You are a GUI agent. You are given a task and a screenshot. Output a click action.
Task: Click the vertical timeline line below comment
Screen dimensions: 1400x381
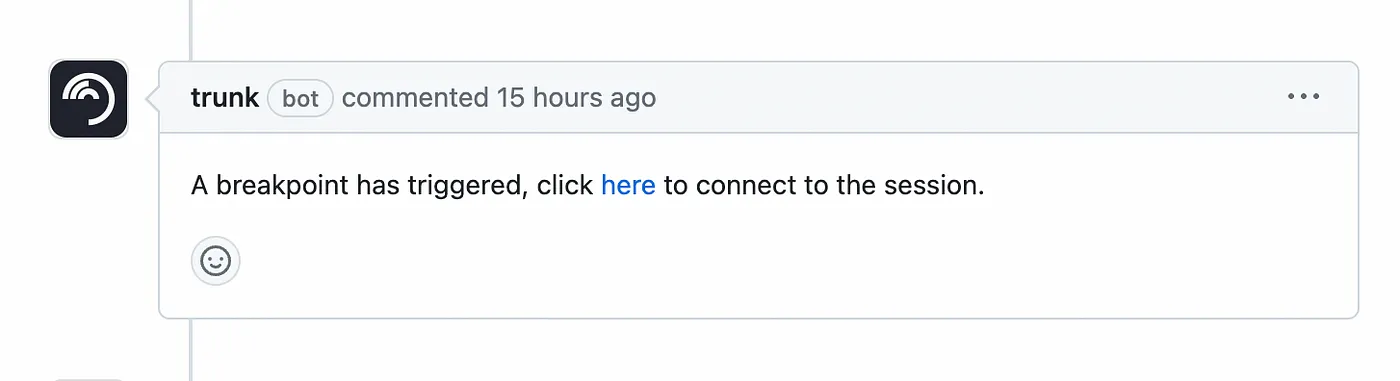pyautogui.click(x=190, y=350)
